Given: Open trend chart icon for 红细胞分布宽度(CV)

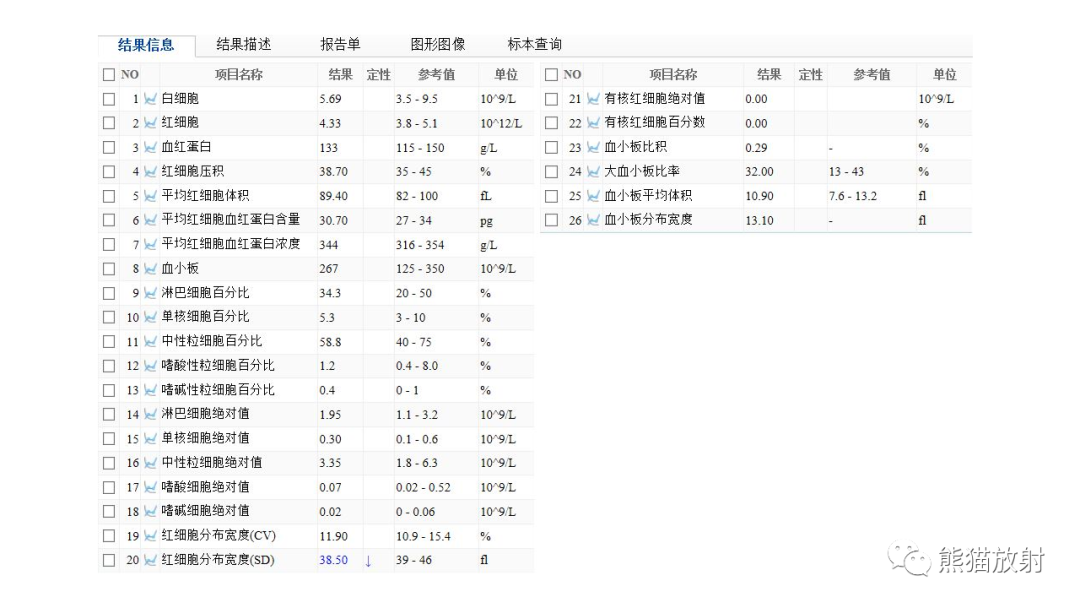Looking at the screenshot, I should 150,536.
